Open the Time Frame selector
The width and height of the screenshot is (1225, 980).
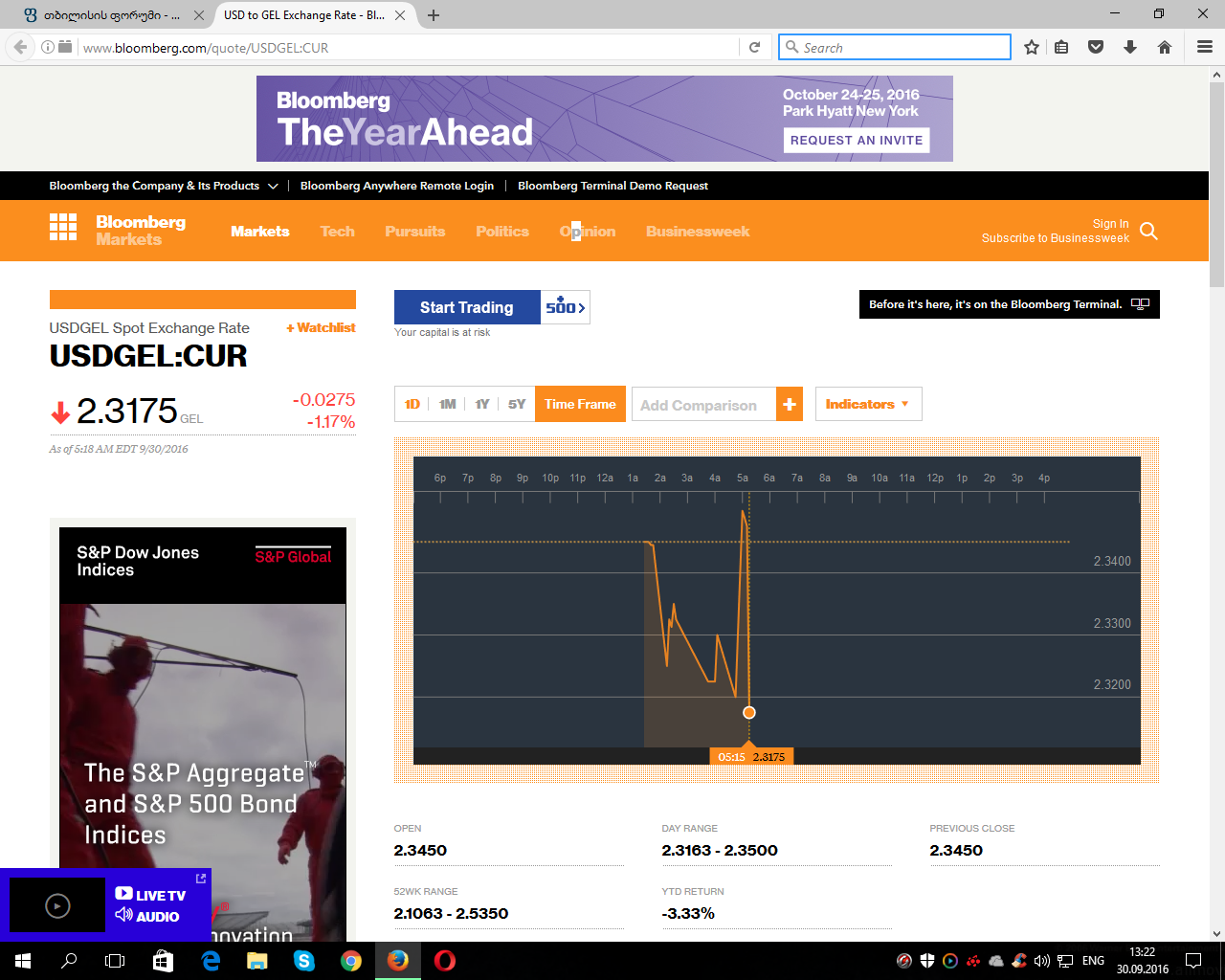tap(580, 404)
